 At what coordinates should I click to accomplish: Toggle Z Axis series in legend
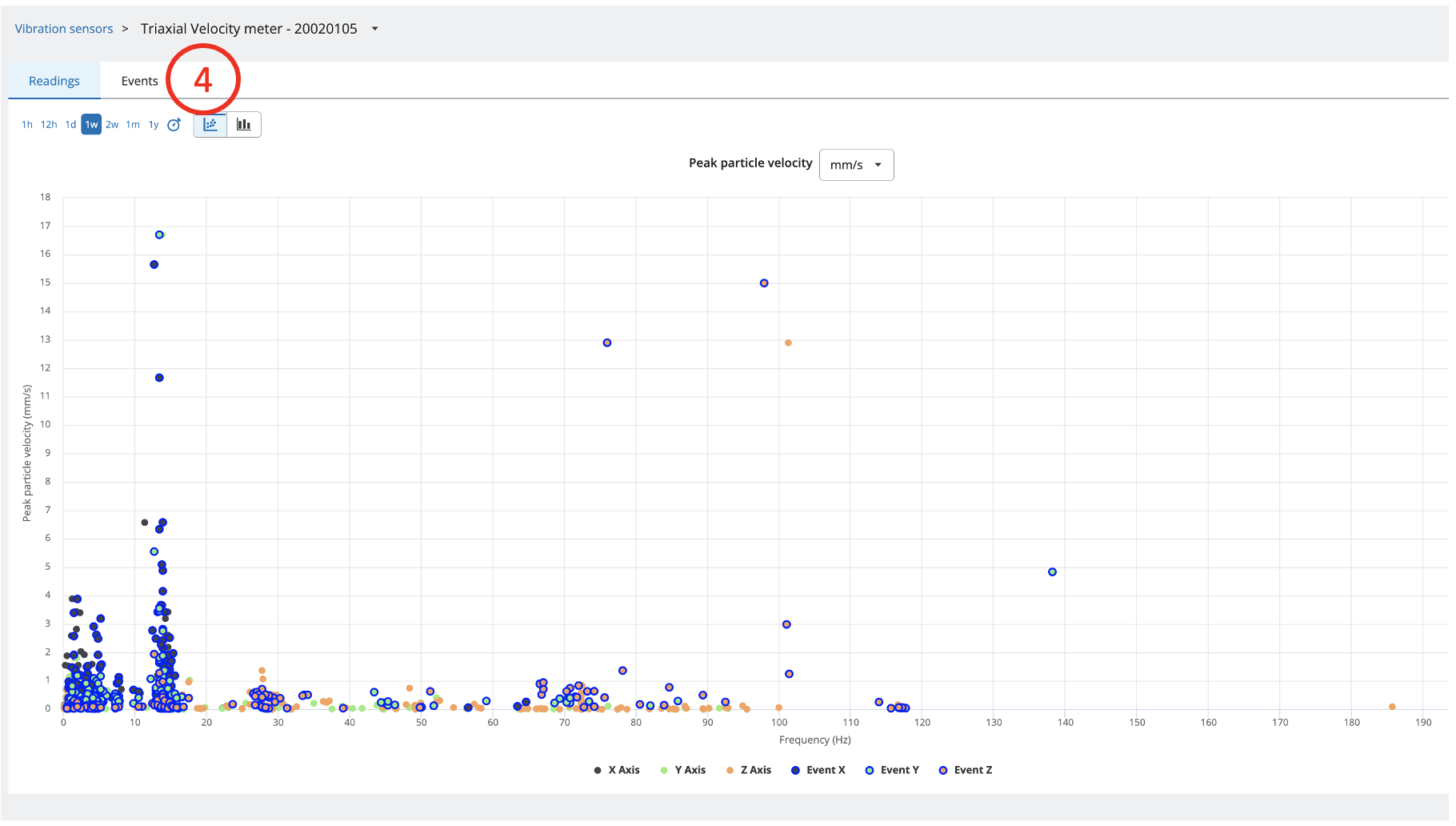tap(755, 771)
